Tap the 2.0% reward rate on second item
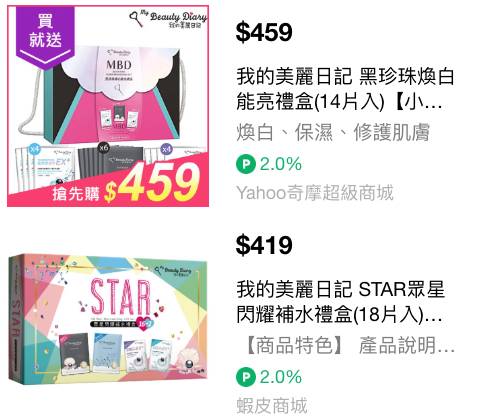This screenshot has height=420, width=486. pyautogui.click(x=281, y=377)
